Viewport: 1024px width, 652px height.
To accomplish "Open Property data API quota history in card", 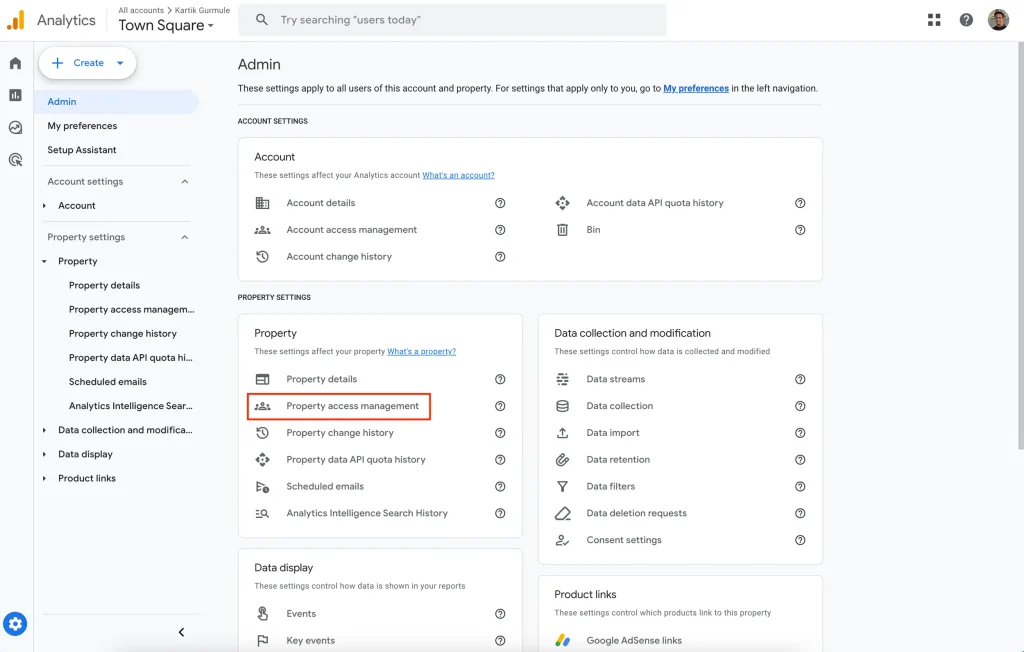I will click(356, 459).
